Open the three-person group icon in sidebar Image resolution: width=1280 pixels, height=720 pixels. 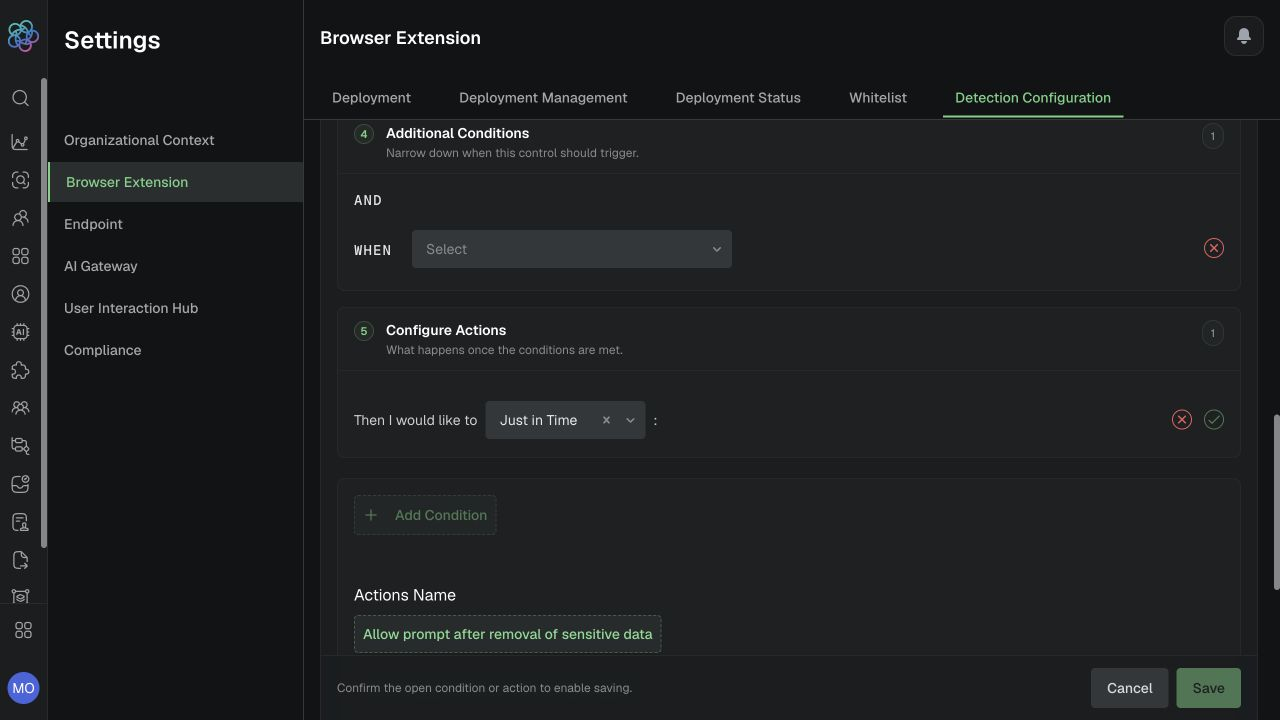[20, 408]
